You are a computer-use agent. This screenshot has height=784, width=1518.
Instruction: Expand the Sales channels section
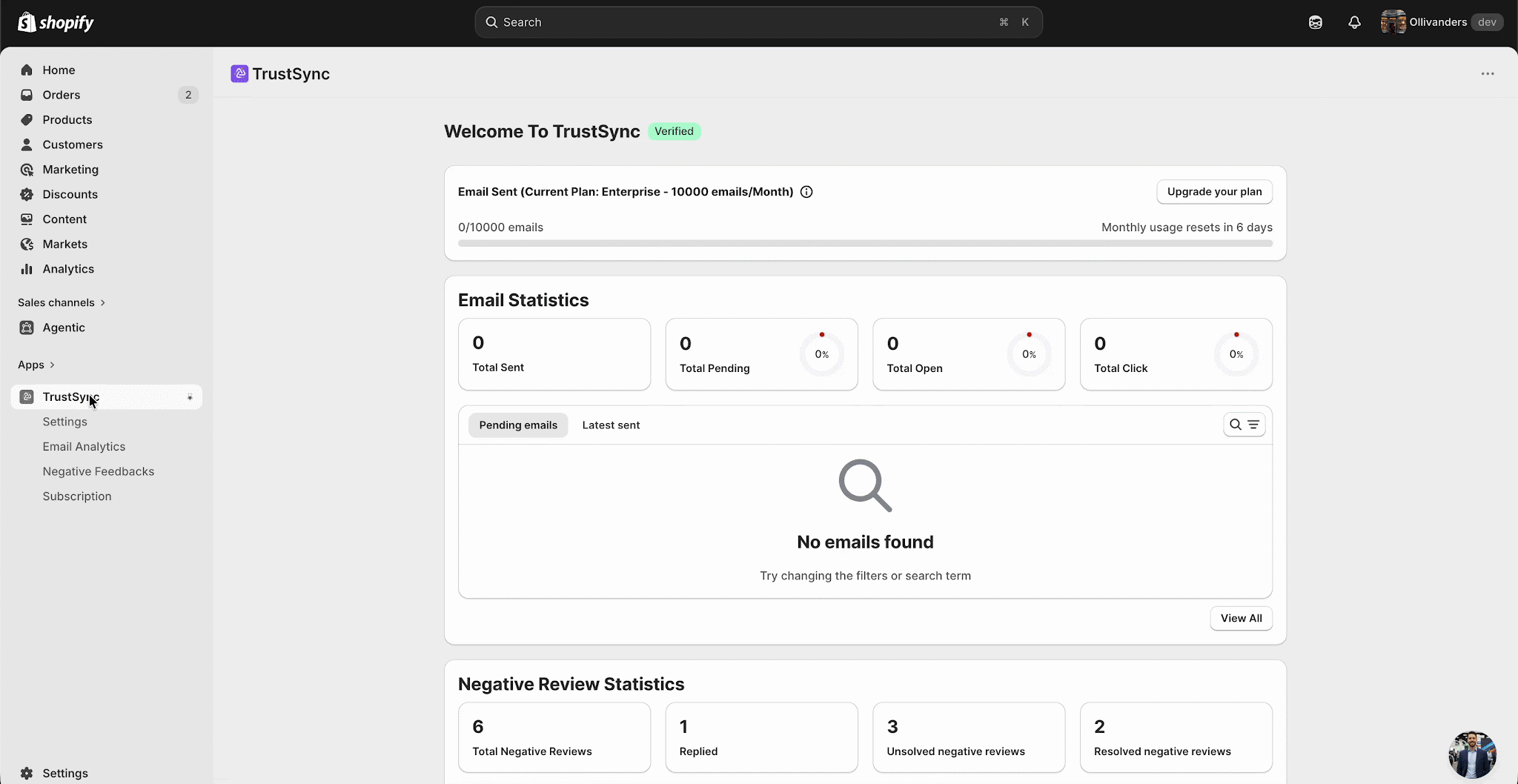(x=62, y=302)
